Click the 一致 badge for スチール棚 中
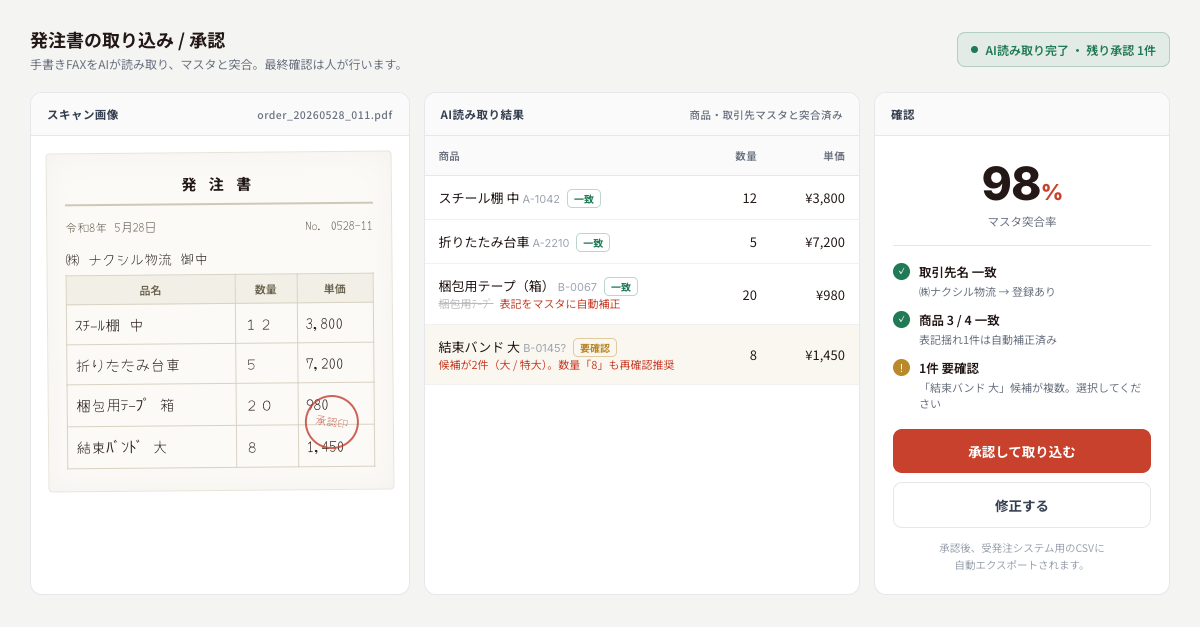Screen dimensions: 1200x627 point(584,198)
